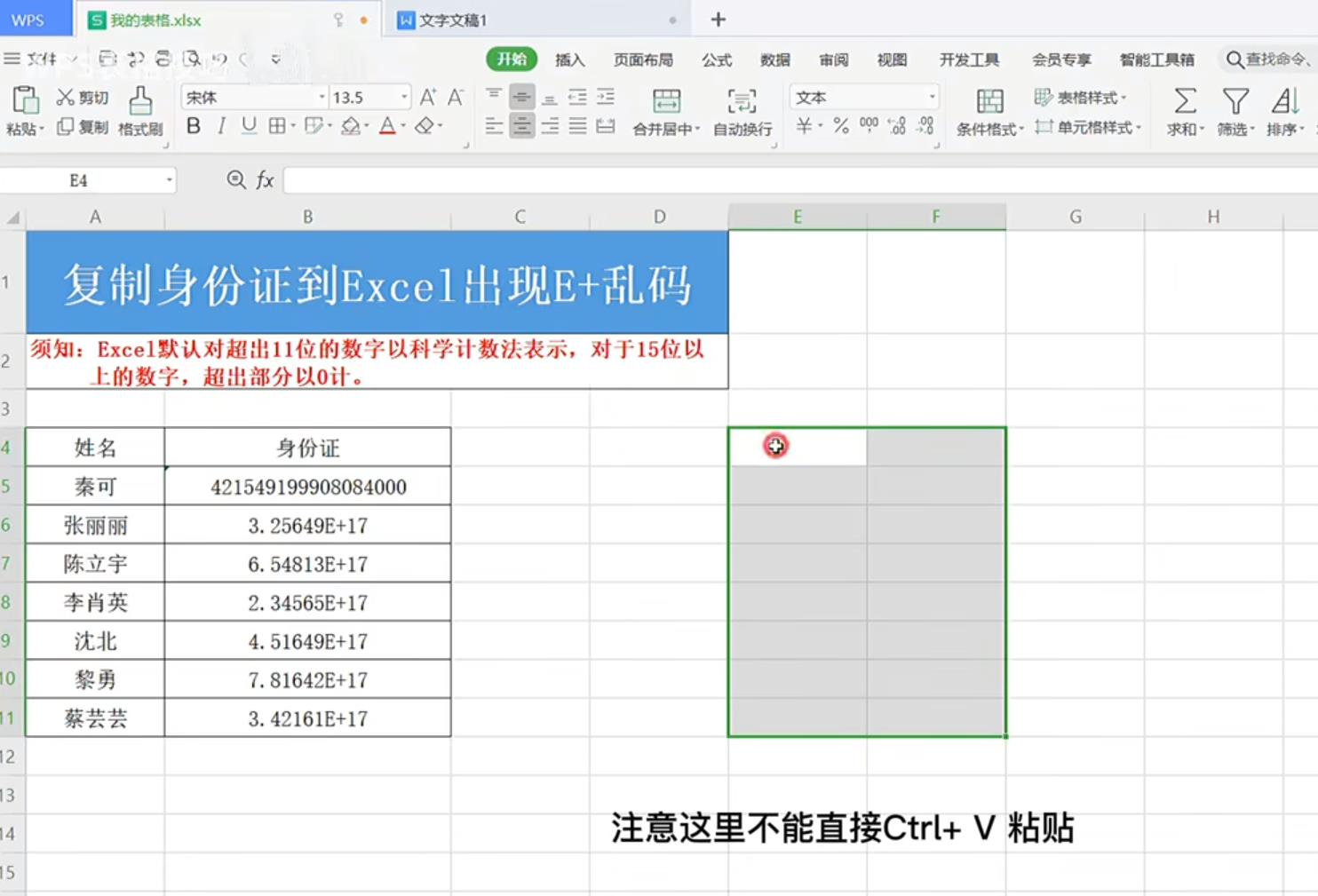This screenshot has height=896, width=1318.
Task: Toggle Bold formatting
Action: coord(193,126)
